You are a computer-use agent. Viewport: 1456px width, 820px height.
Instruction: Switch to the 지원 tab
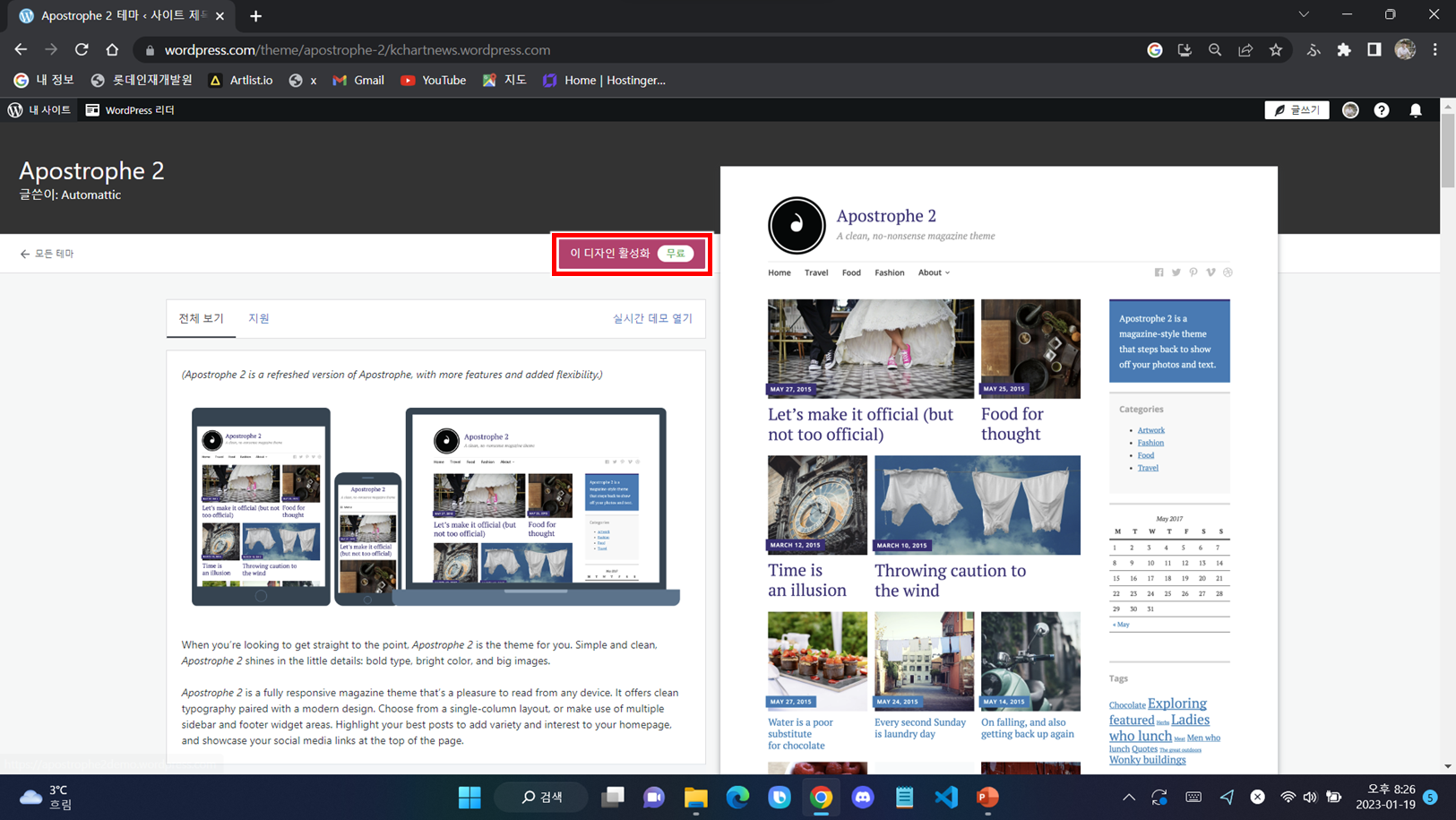(x=259, y=318)
